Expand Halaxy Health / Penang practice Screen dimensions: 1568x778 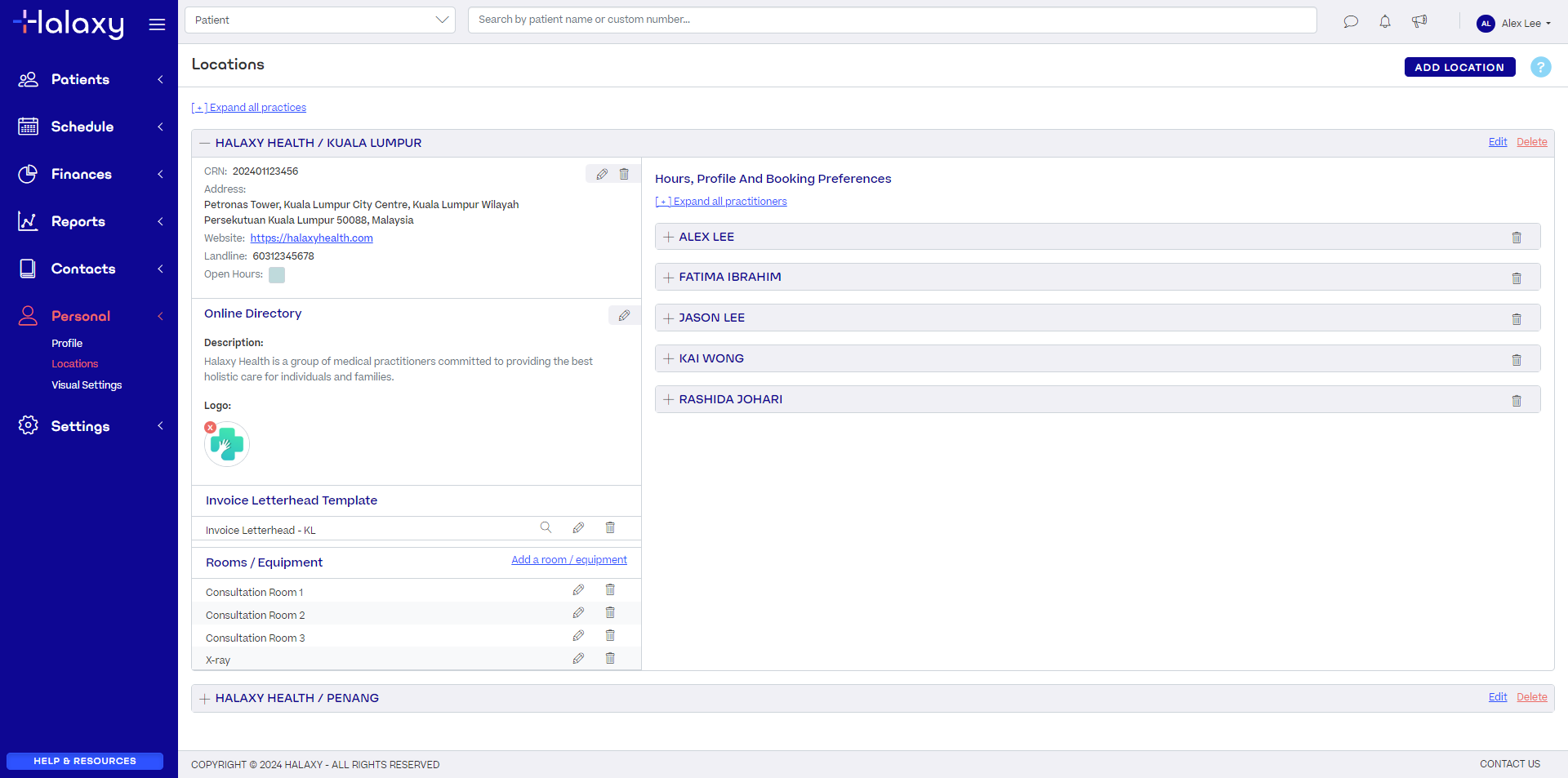[x=205, y=699]
